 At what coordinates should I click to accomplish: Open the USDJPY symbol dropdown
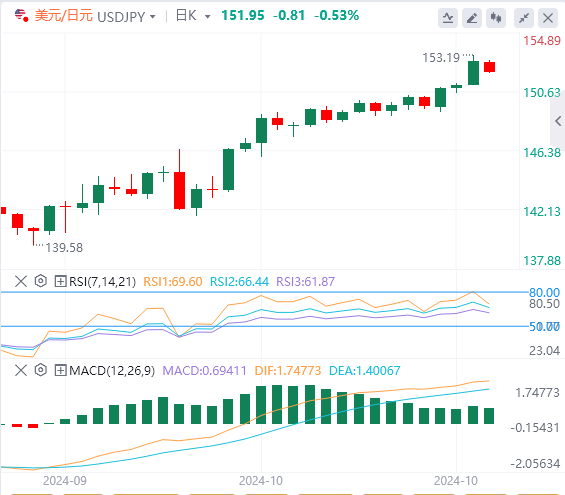click(152, 17)
